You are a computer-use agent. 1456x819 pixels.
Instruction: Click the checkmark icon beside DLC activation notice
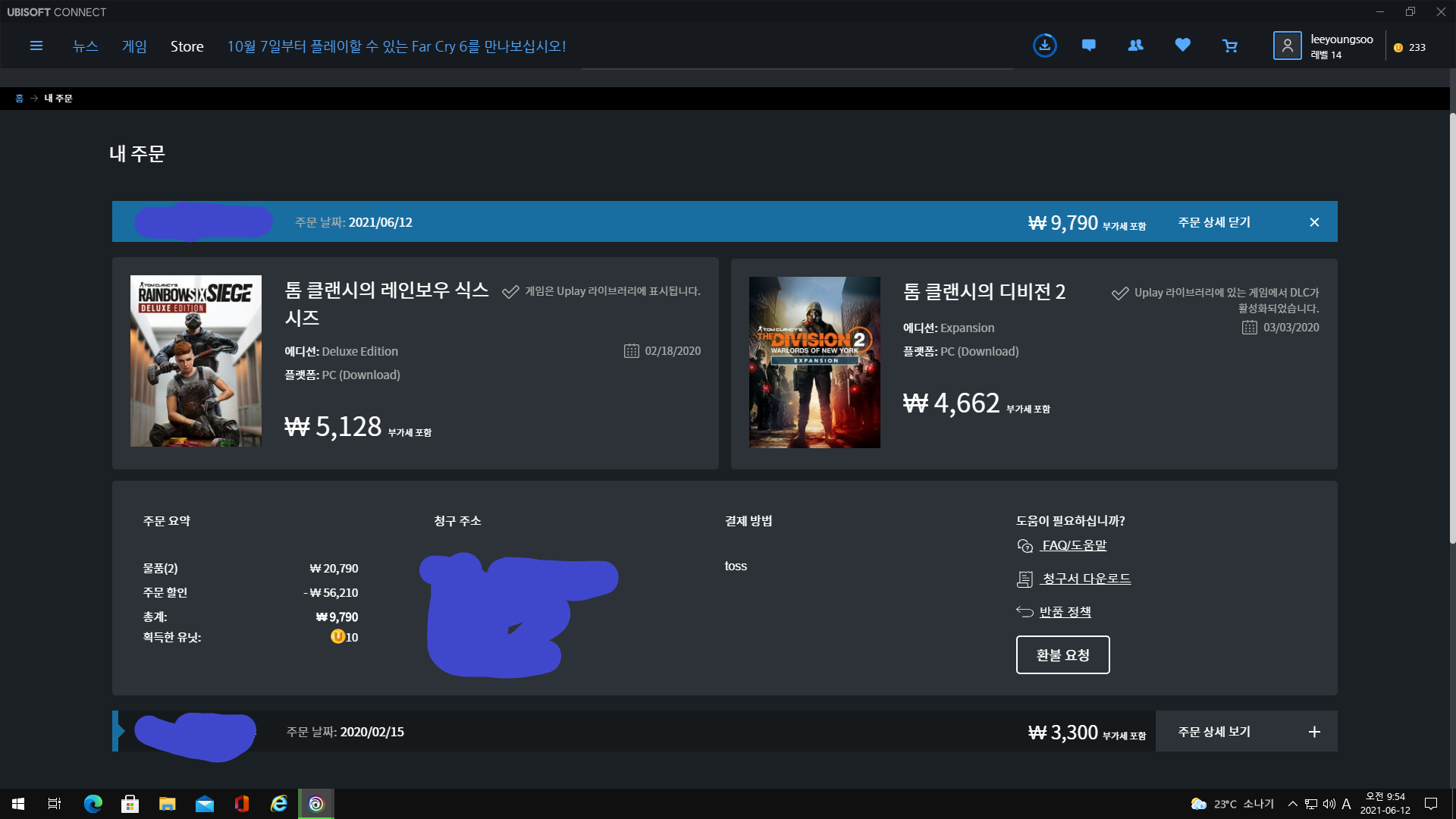click(x=1120, y=293)
